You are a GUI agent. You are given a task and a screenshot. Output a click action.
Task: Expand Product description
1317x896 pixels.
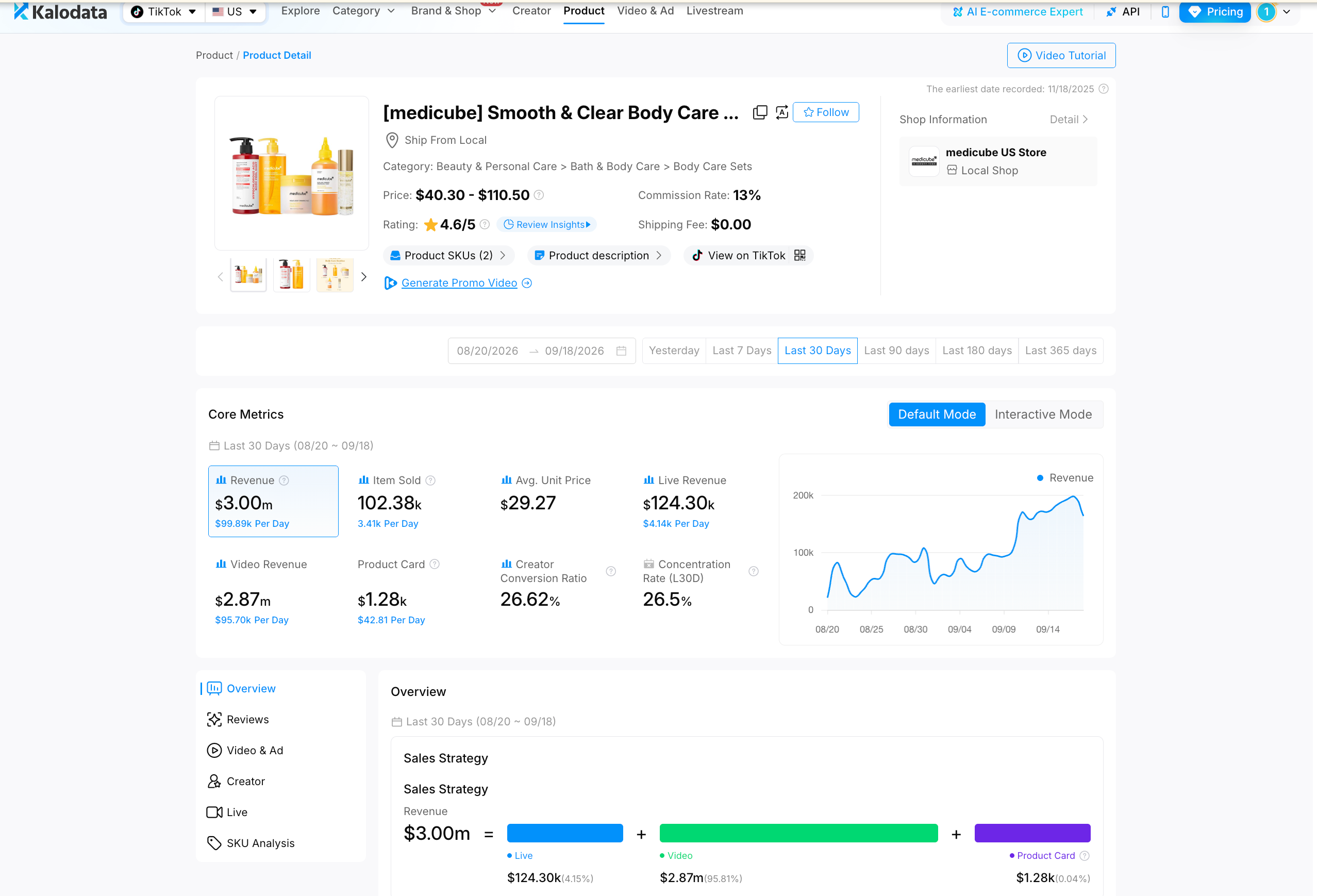[598, 256]
